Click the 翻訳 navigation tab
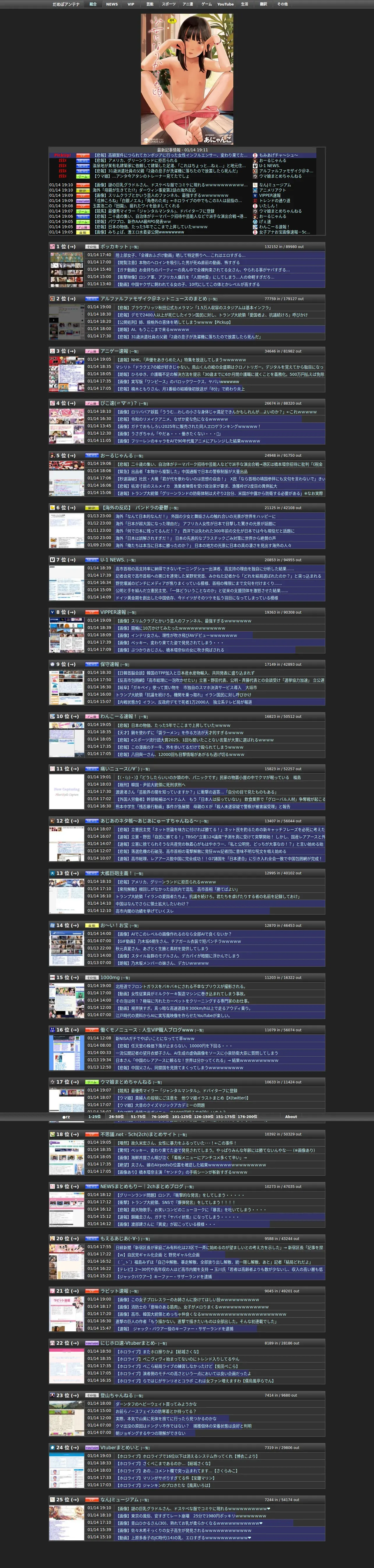 [x=263, y=4]
